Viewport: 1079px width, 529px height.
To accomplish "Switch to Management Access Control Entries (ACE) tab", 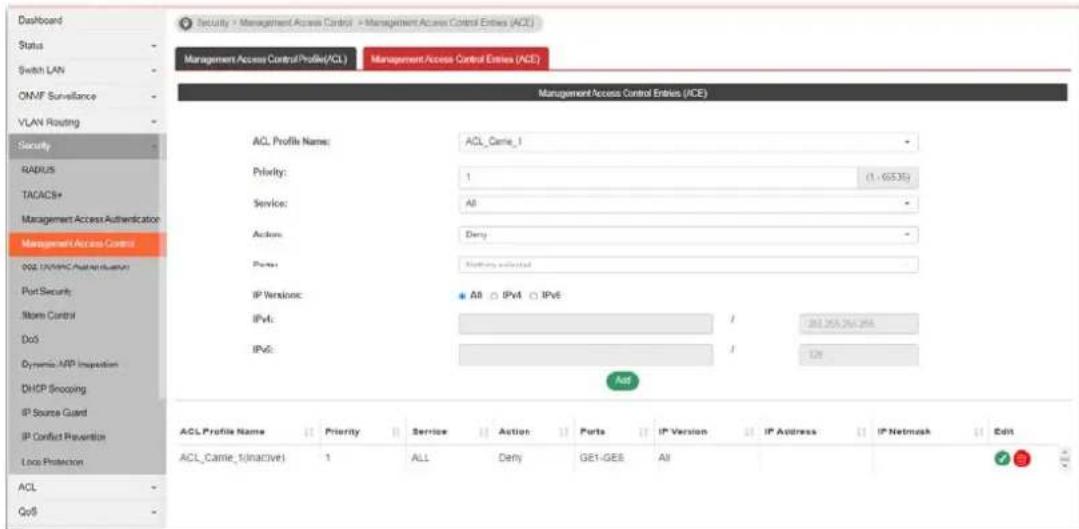I will pyautogui.click(x=456, y=59).
